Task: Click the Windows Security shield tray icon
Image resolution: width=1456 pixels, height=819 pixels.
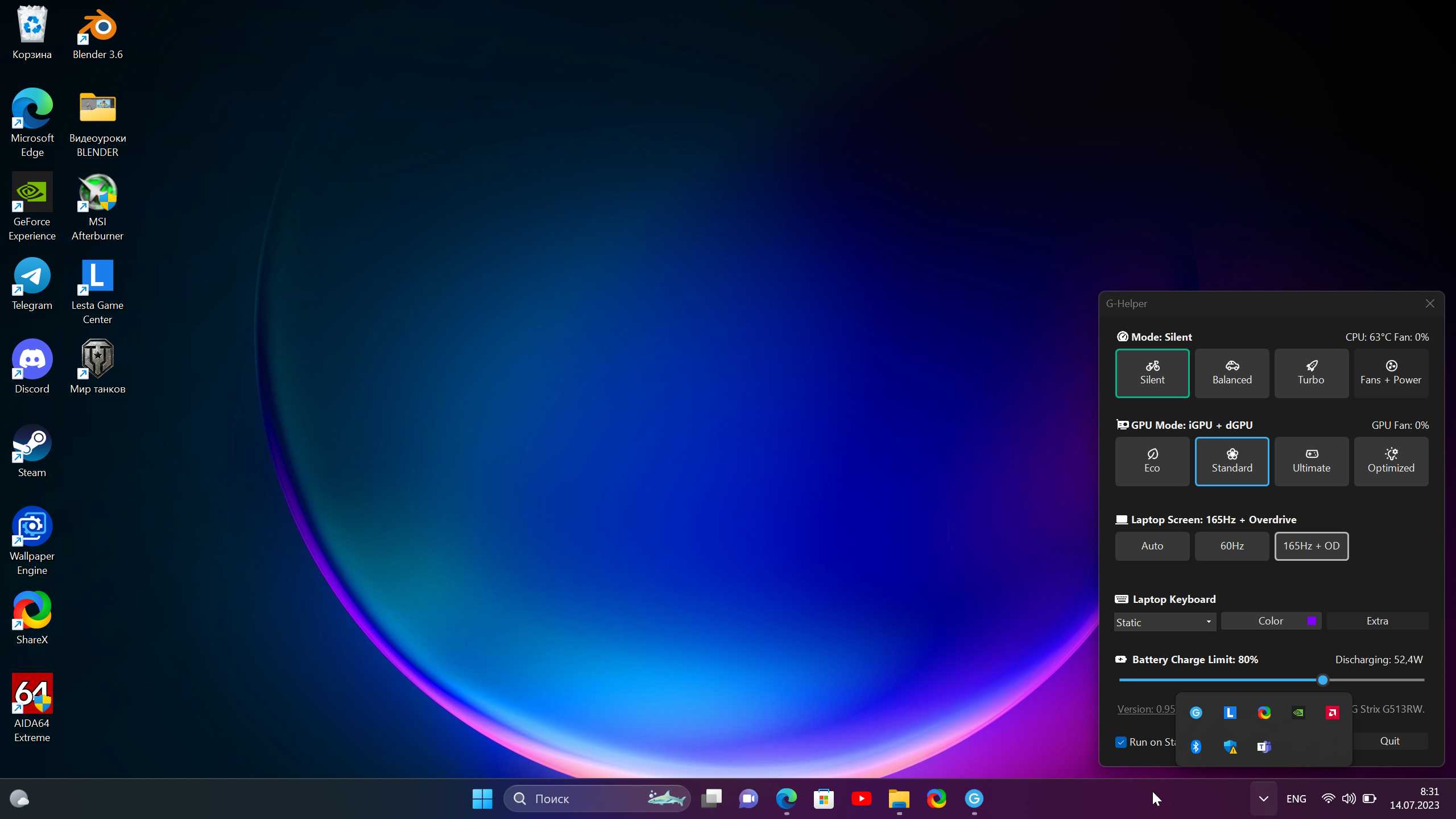Action: click(x=1230, y=746)
